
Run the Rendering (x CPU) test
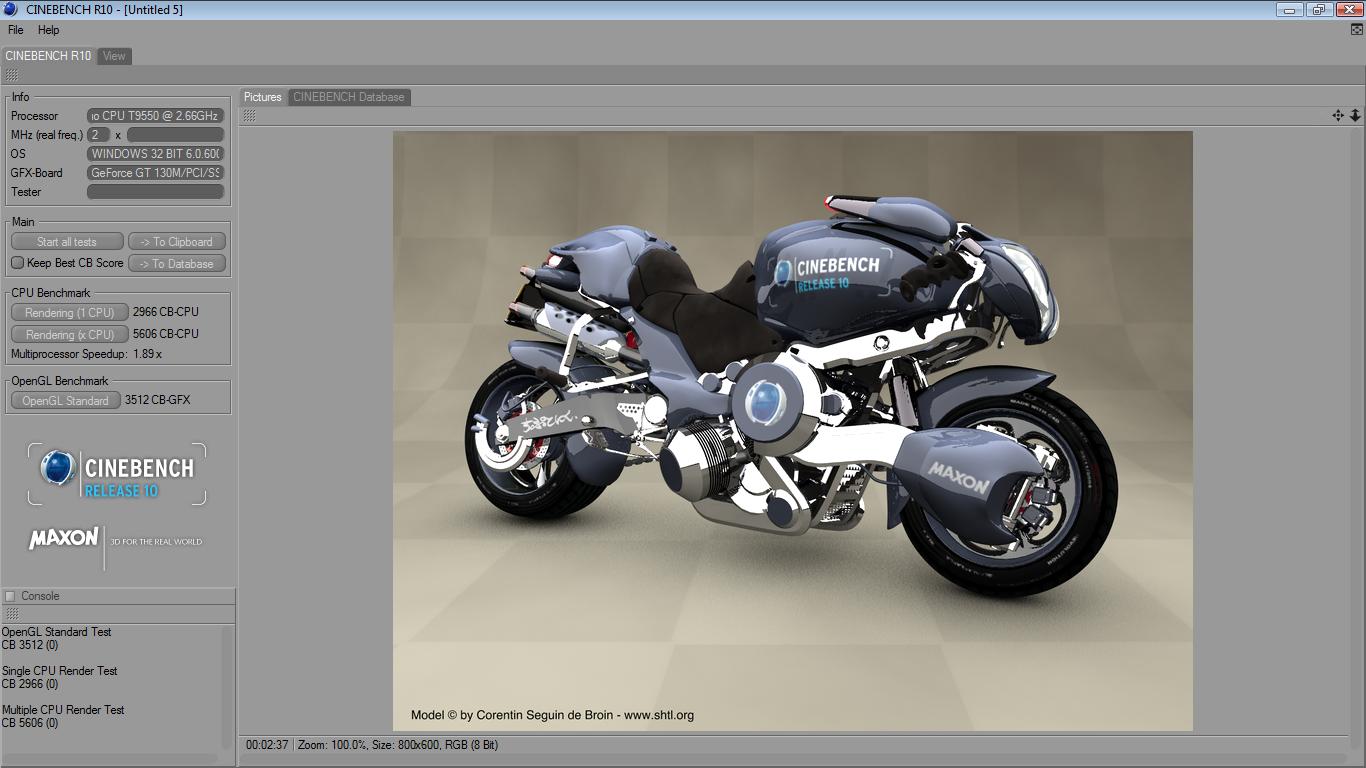70,335
